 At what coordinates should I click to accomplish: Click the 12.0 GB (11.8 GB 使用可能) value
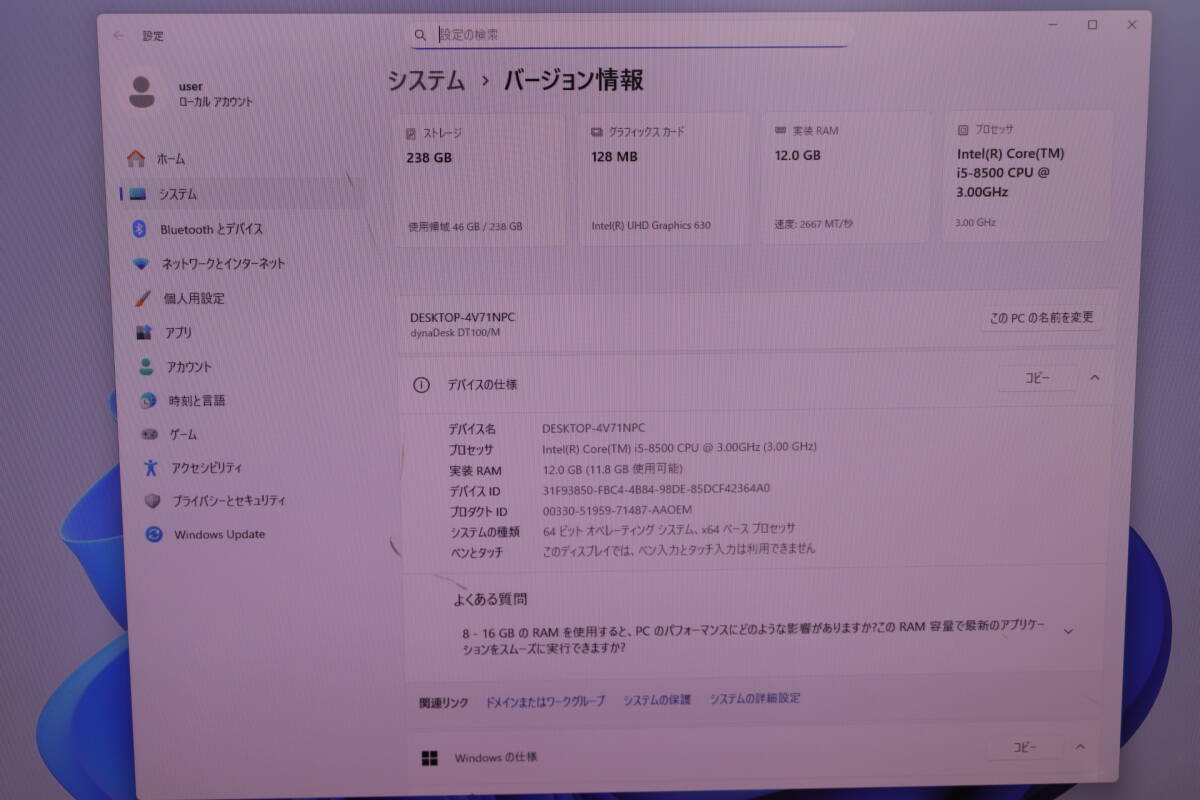[613, 469]
